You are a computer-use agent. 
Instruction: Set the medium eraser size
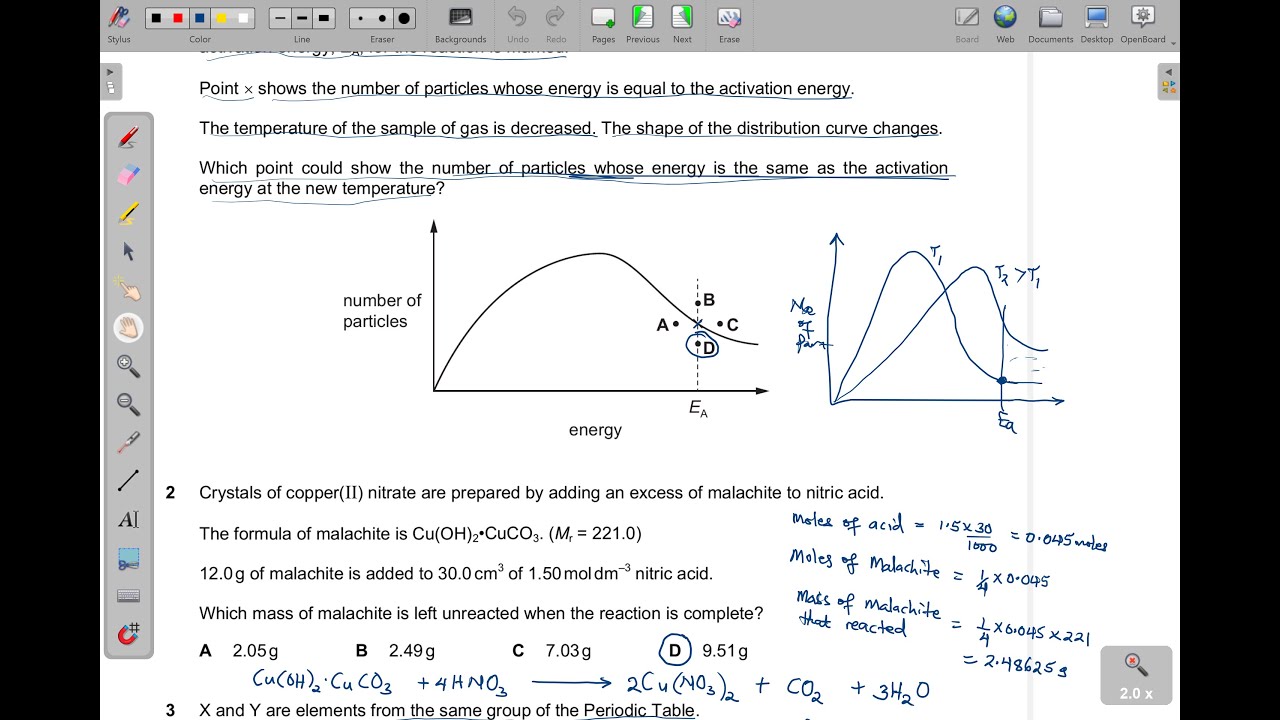(x=382, y=18)
